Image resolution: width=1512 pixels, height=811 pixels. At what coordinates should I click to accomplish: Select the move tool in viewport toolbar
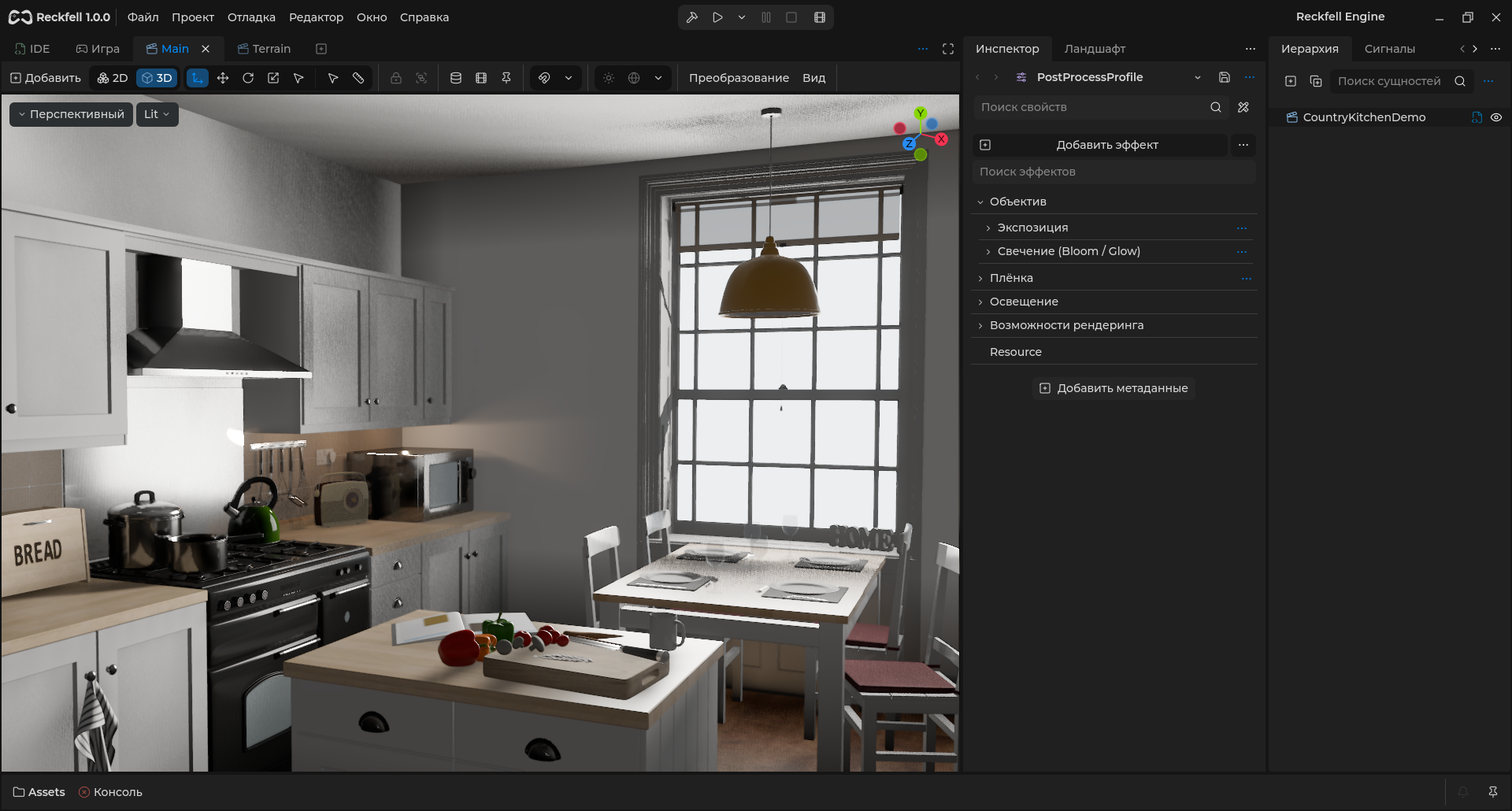(223, 78)
